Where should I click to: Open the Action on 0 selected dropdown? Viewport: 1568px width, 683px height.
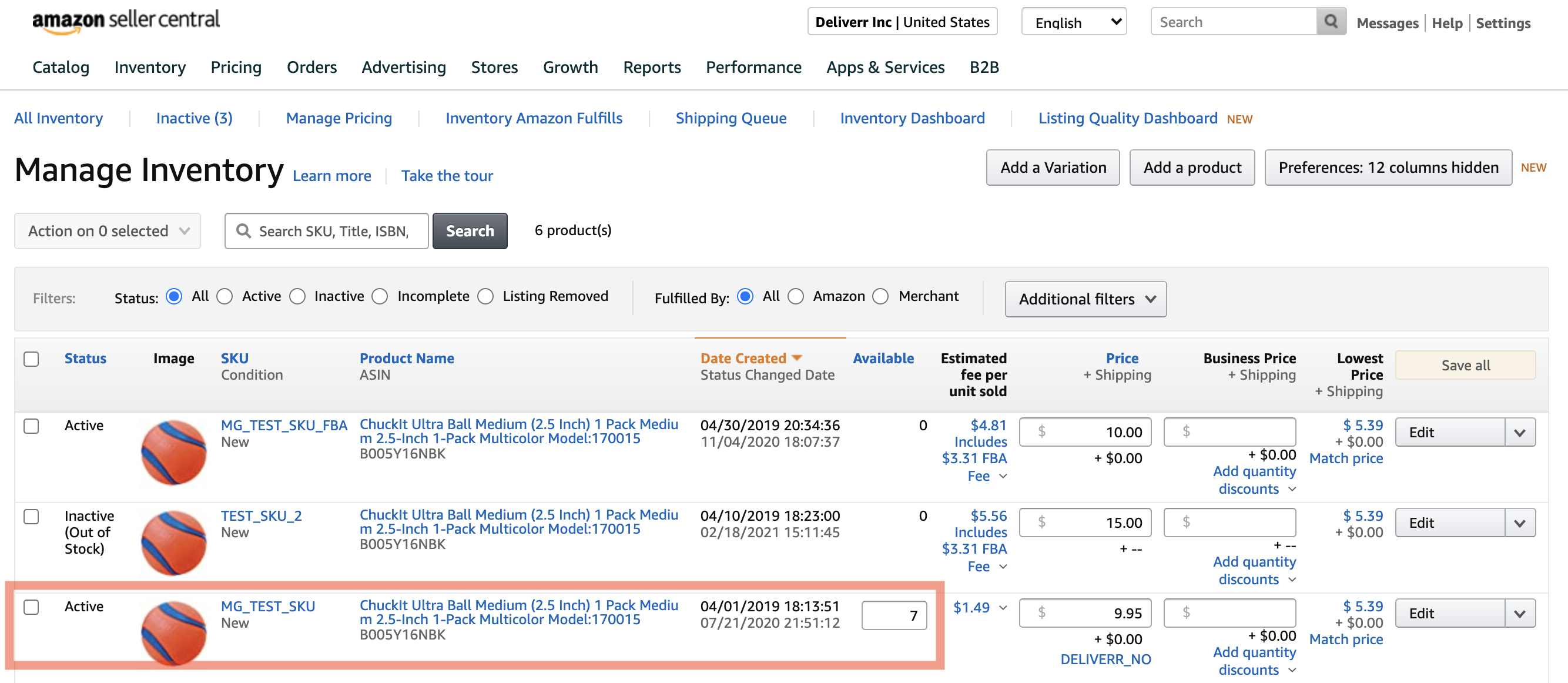(108, 231)
